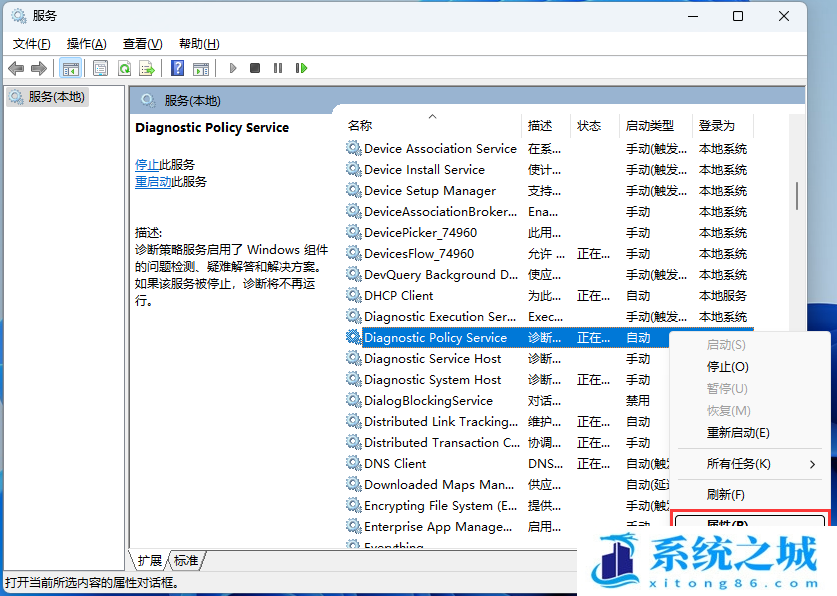Open Properties via the toolbar icon
Screen dimensions: 837x596
coord(100,68)
